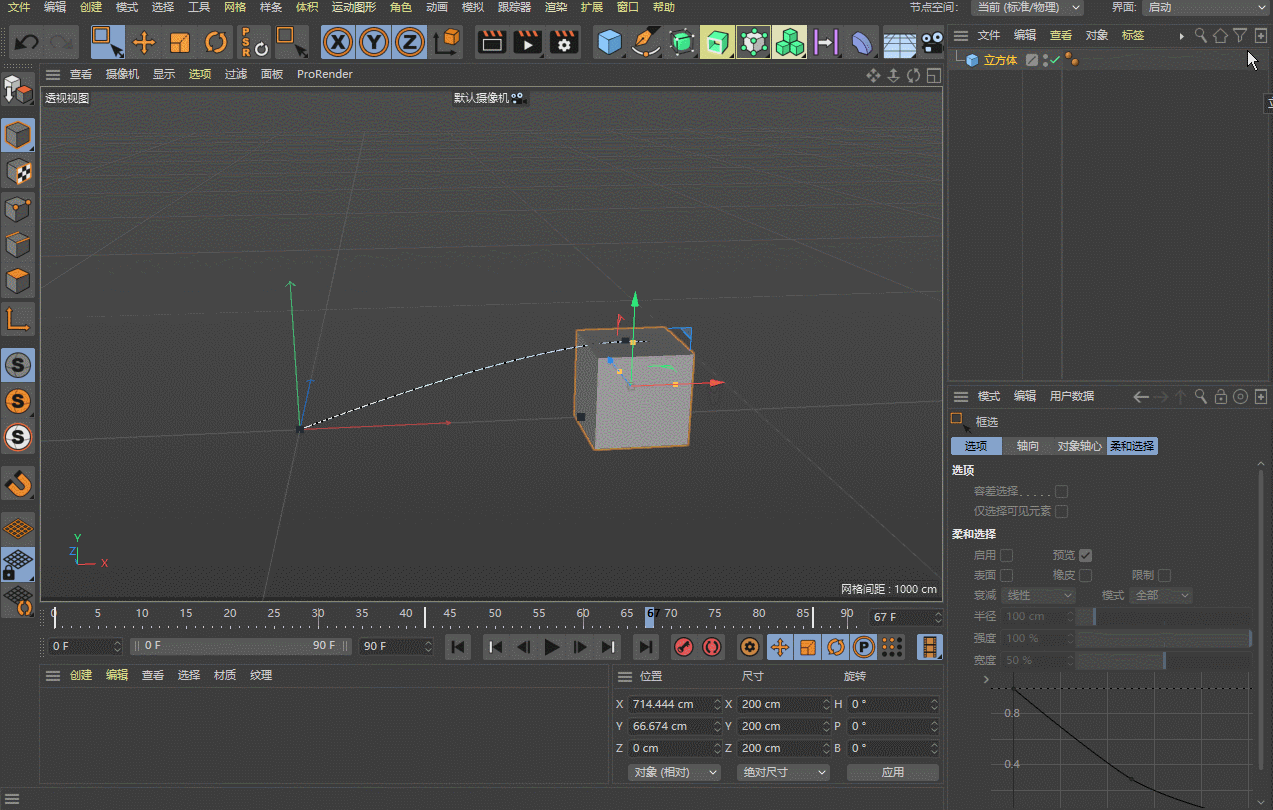
Task: Click the 应用 button
Action: click(892, 772)
